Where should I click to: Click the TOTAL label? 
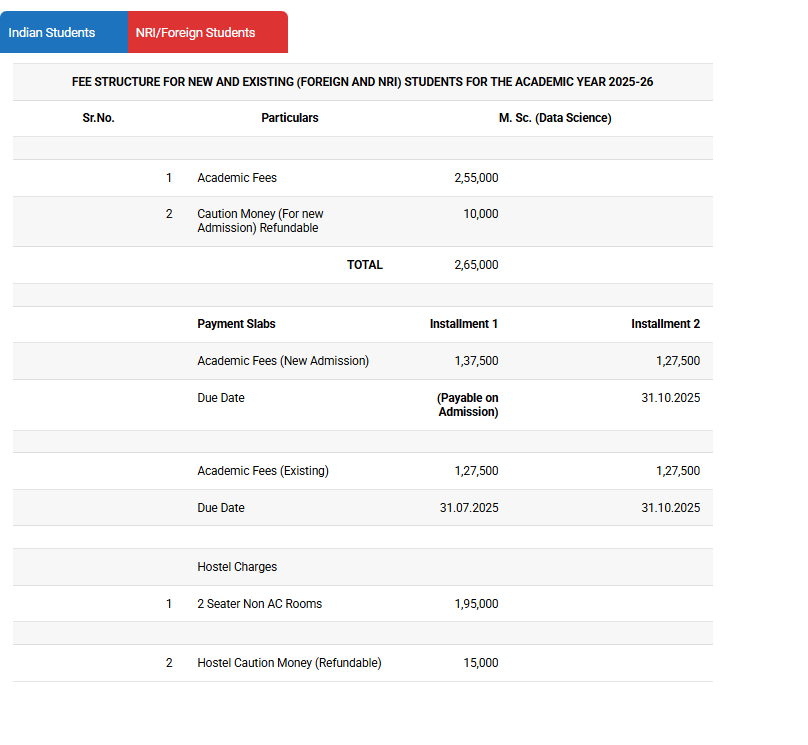(x=365, y=265)
